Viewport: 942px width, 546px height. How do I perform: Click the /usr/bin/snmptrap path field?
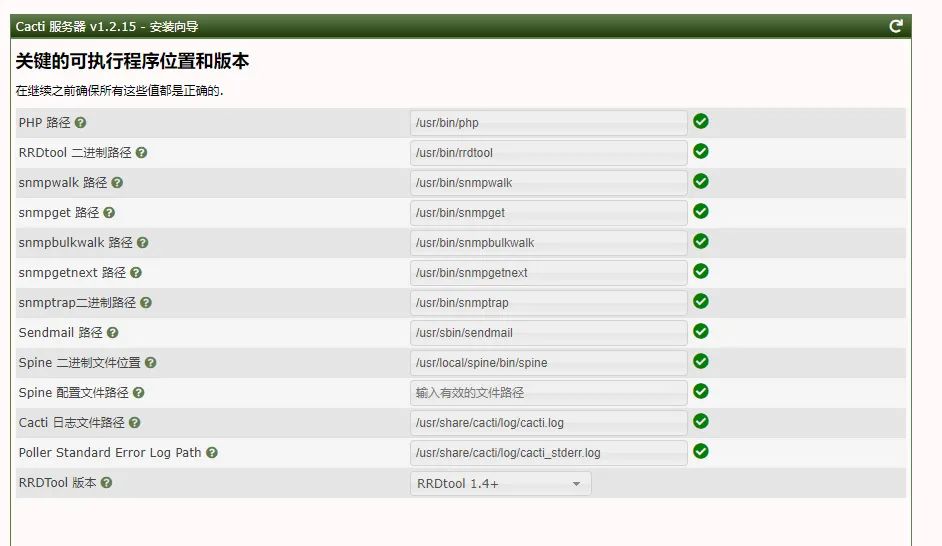[x=548, y=303]
